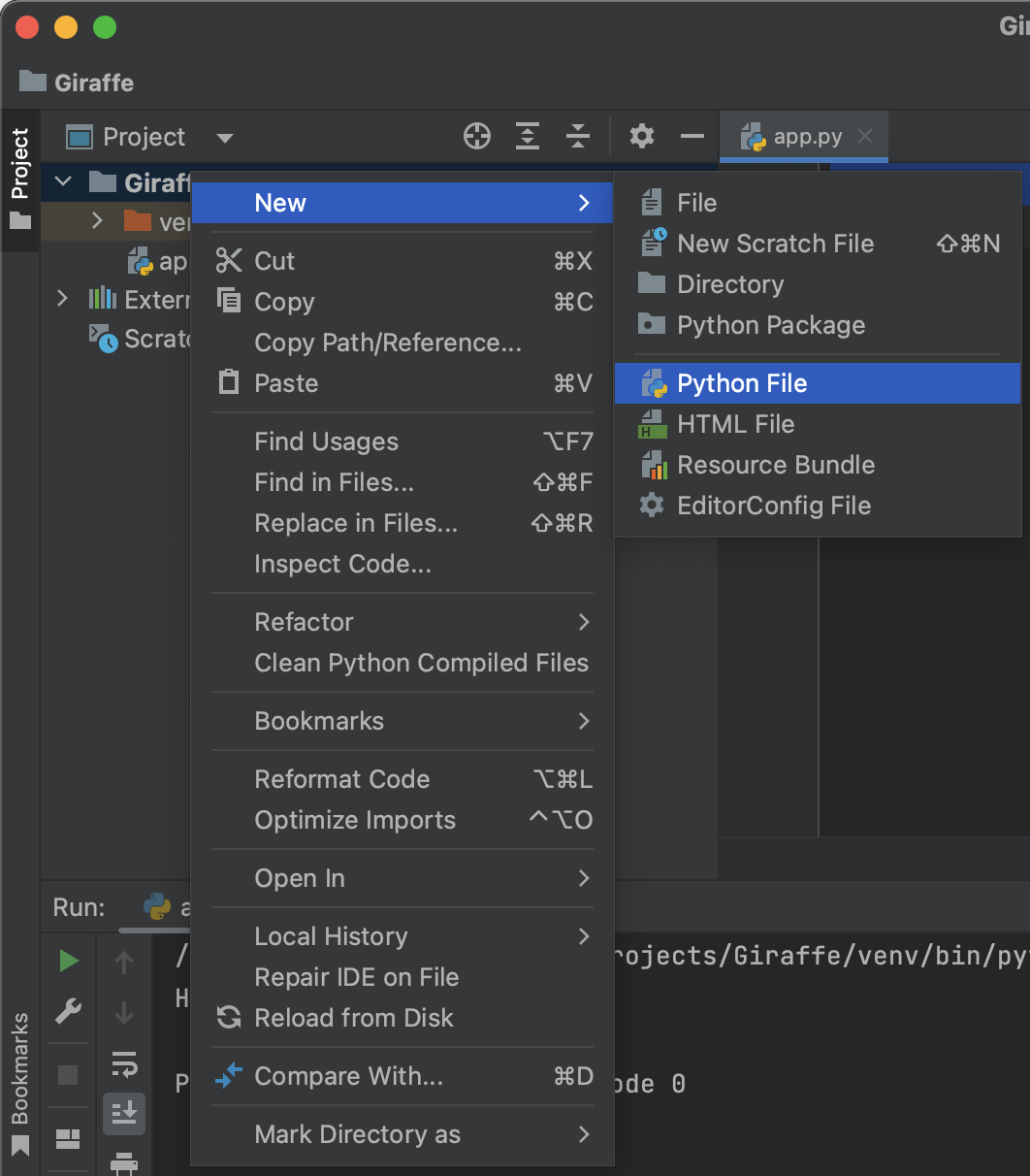Expand the venv folder chevron
Viewport: 1030px width, 1176px height.
[x=97, y=221]
